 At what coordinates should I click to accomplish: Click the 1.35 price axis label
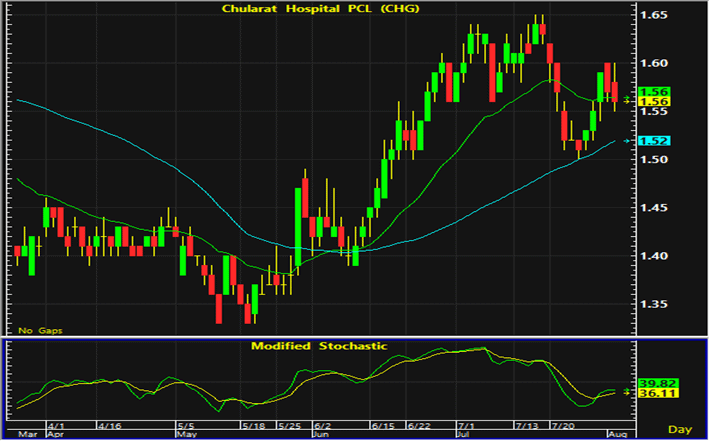tap(653, 304)
